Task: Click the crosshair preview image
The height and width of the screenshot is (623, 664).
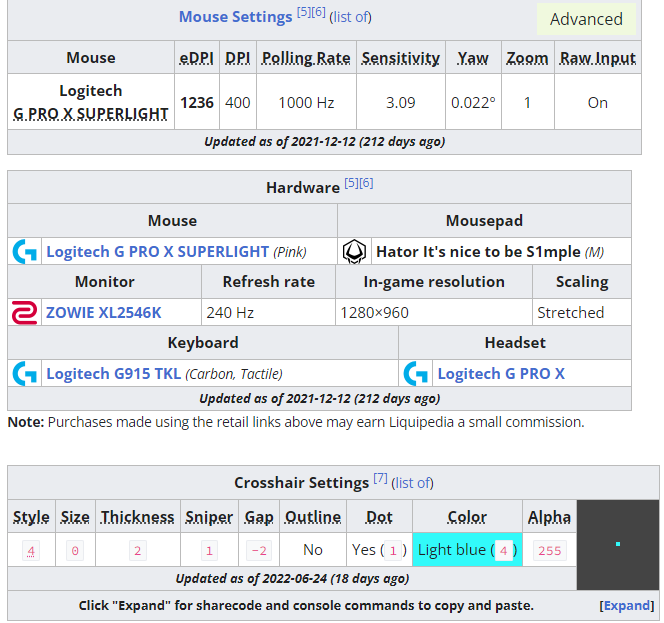Action: (618, 543)
